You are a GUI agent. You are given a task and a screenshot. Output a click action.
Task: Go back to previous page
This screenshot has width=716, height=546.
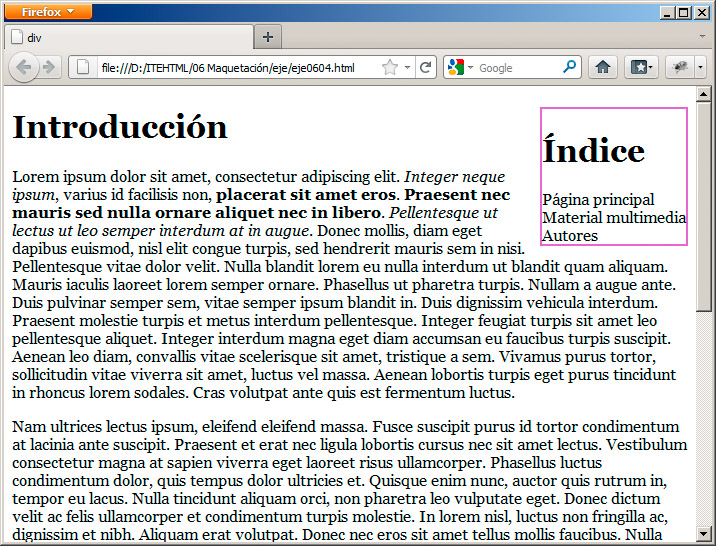coord(23,68)
